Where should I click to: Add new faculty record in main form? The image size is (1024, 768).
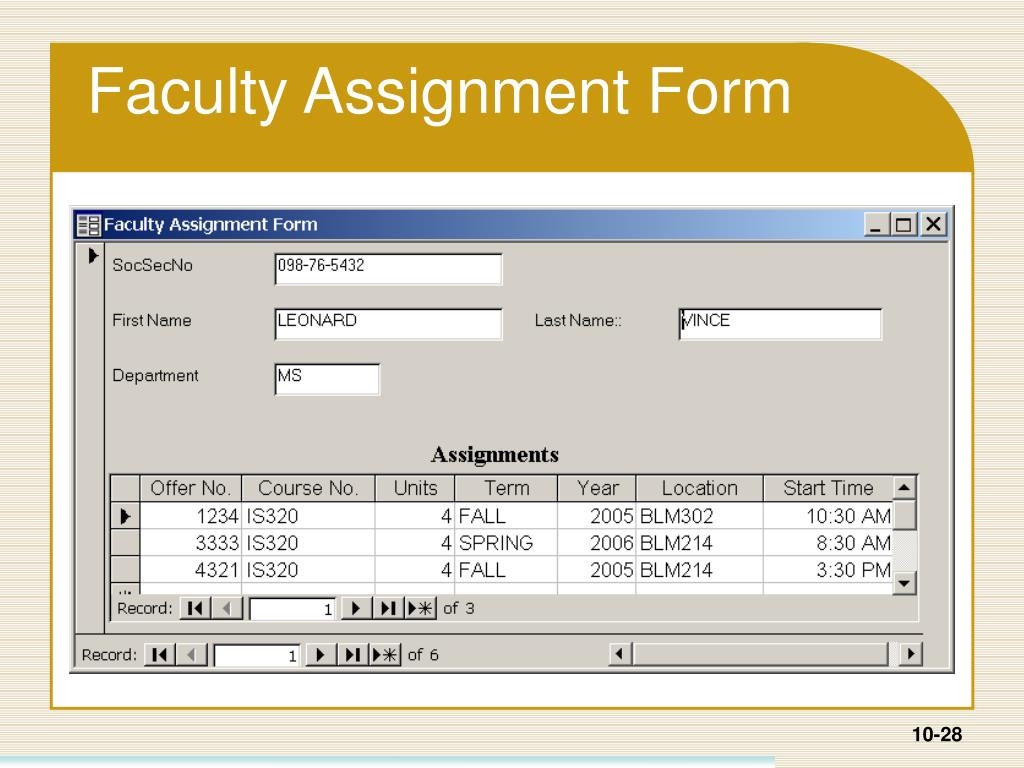tap(385, 655)
